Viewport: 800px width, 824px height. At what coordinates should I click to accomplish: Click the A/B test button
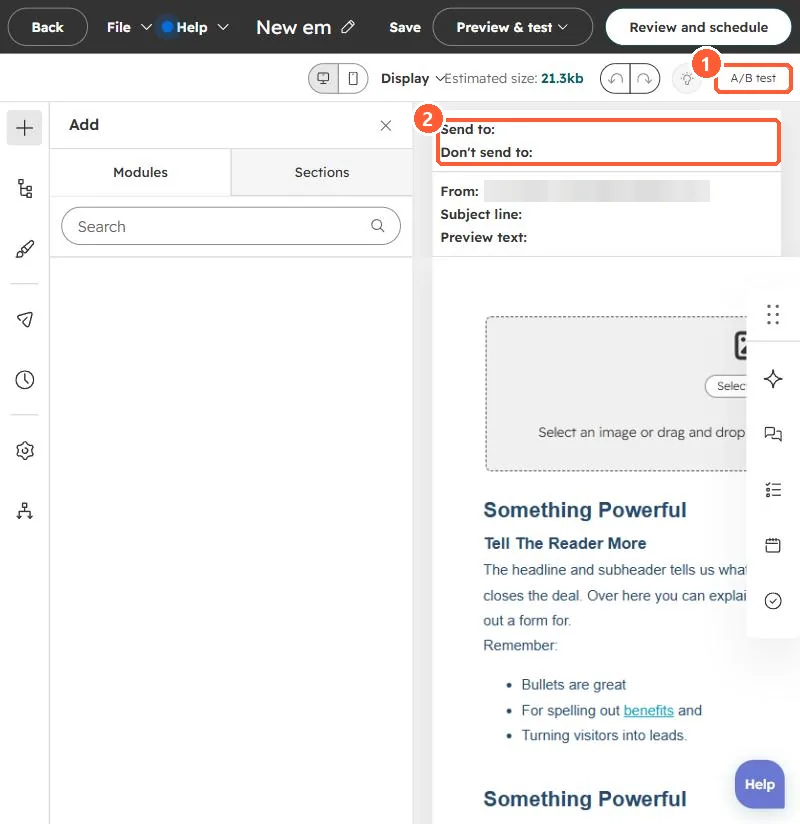pos(753,78)
